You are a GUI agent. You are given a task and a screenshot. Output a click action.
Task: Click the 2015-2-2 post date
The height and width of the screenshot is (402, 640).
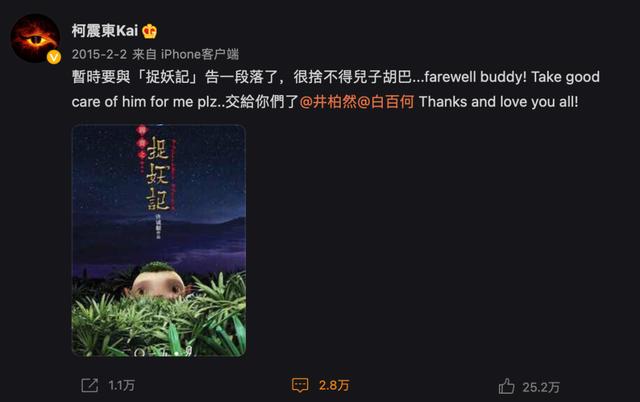(99, 54)
